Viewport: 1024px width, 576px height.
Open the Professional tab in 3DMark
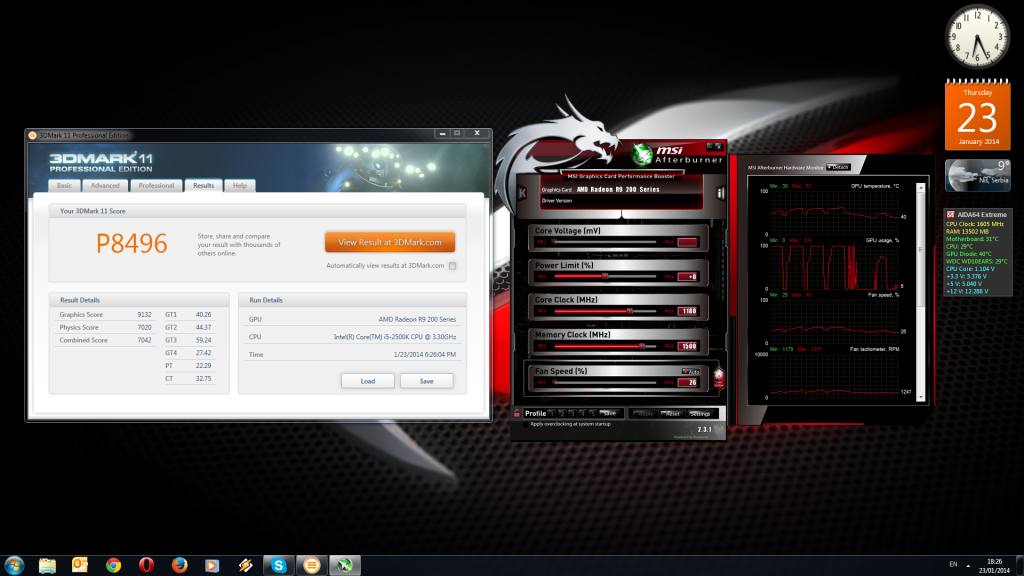156,185
